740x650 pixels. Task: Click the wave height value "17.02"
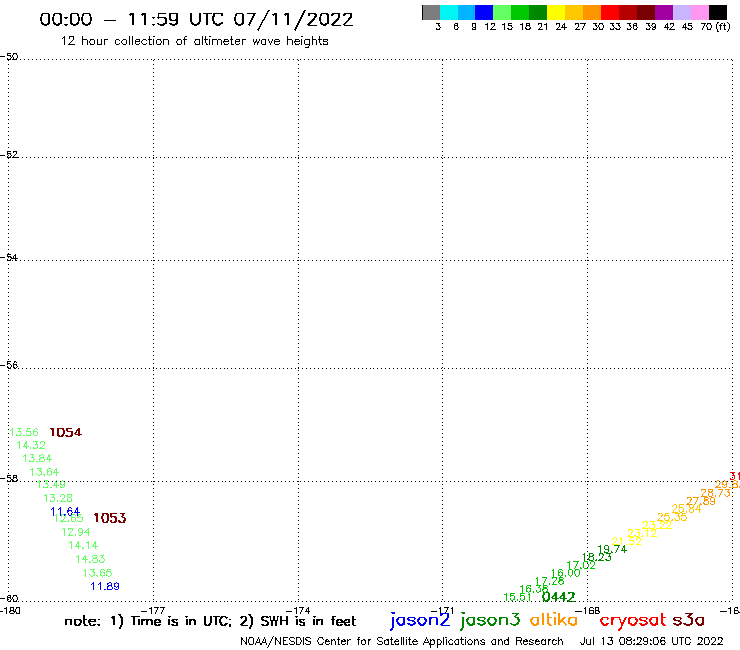(x=581, y=565)
